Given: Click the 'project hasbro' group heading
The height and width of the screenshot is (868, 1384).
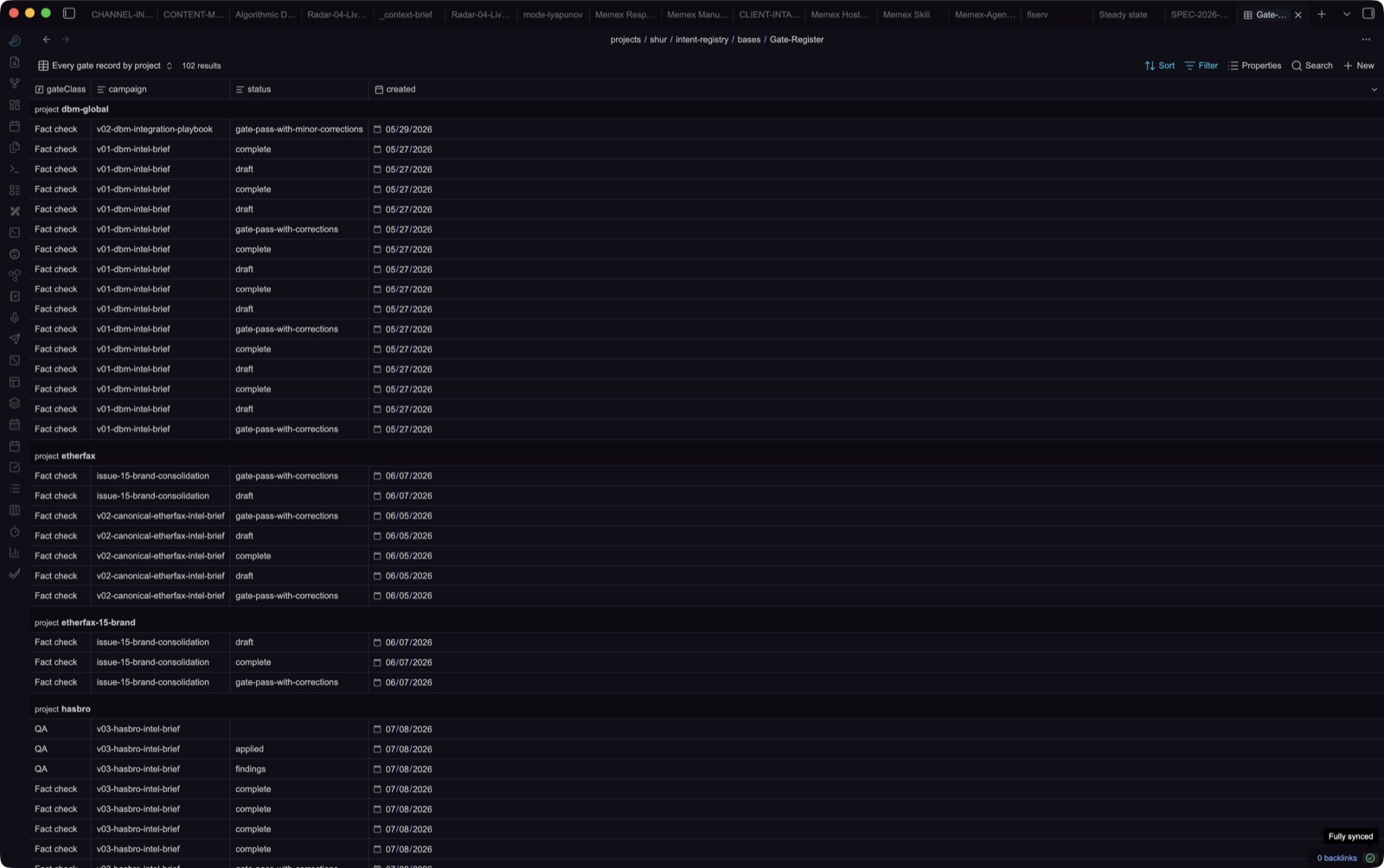Looking at the screenshot, I should pyautogui.click(x=62, y=709).
